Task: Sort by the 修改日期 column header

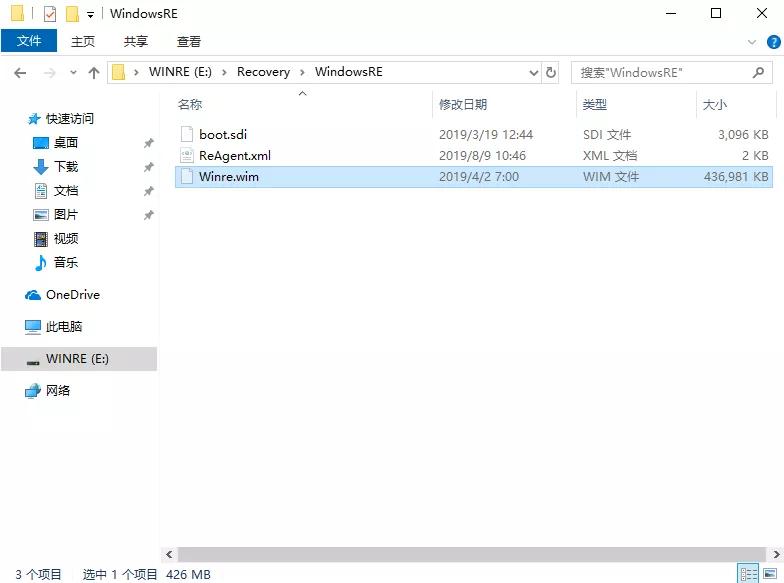Action: pos(463,104)
